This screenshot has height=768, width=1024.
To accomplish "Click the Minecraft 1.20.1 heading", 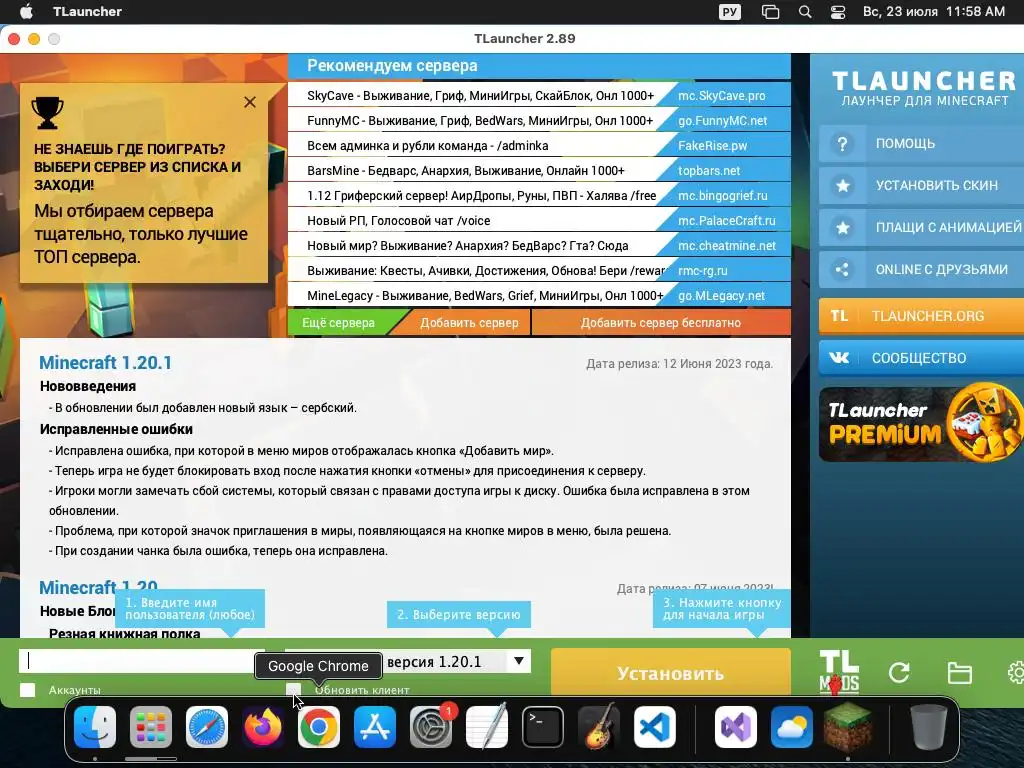I will (x=105, y=363).
